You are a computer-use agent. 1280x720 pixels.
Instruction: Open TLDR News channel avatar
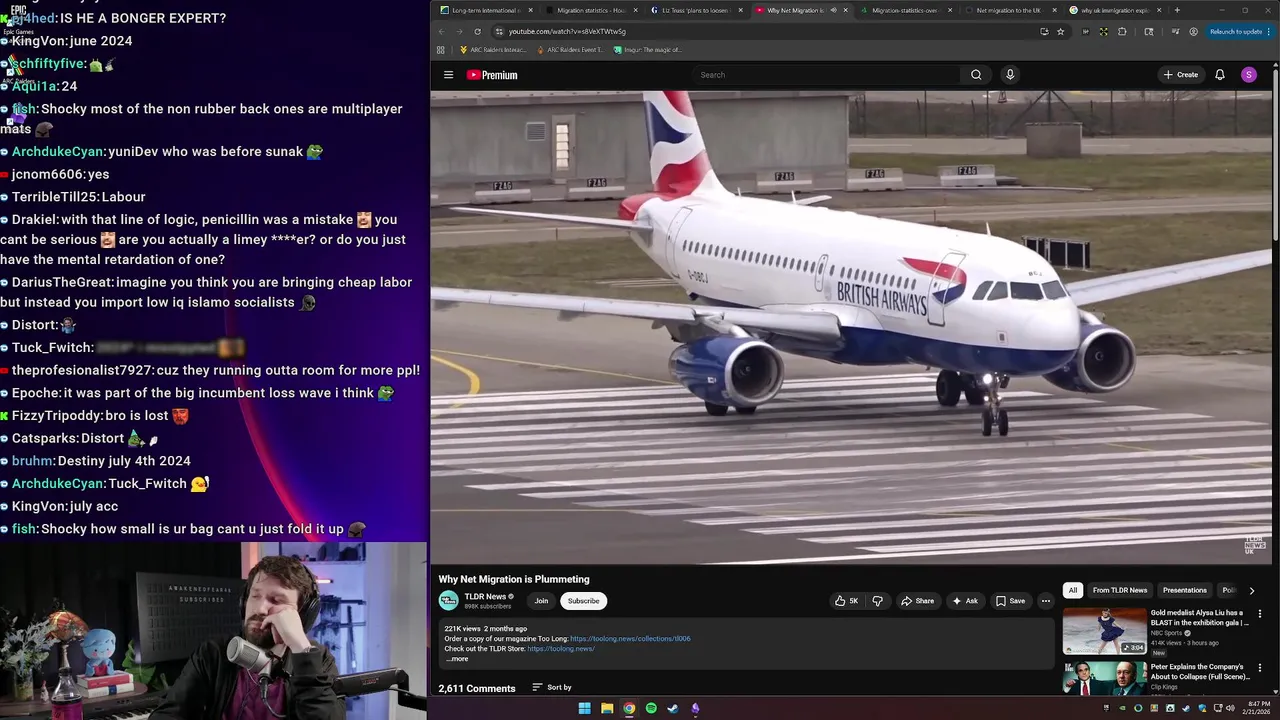tap(448, 601)
